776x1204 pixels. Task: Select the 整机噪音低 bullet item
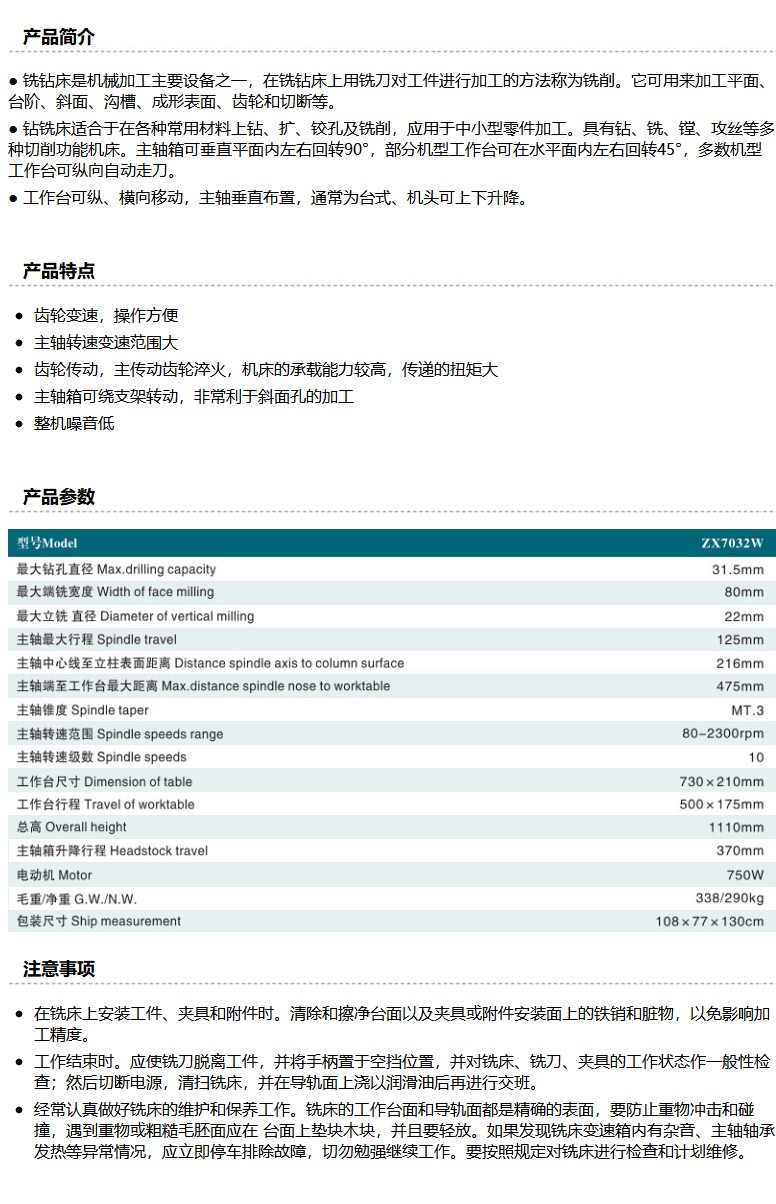pos(74,423)
